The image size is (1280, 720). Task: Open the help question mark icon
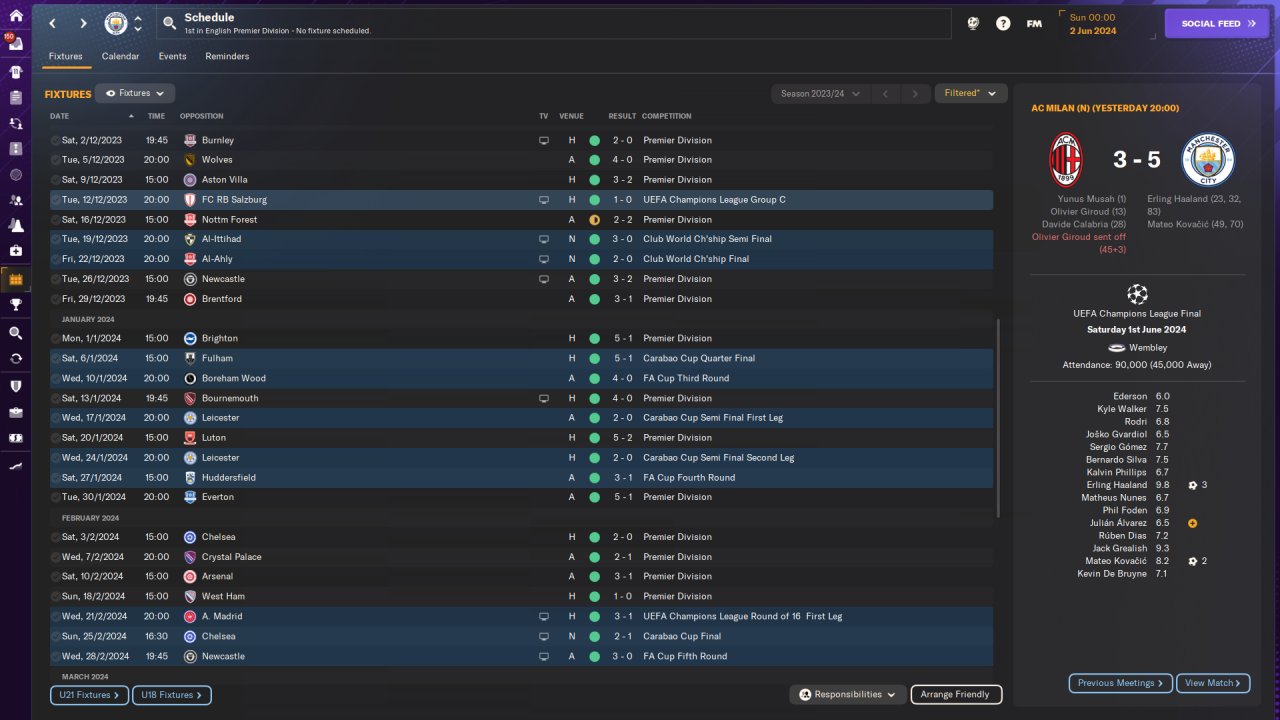1003,23
